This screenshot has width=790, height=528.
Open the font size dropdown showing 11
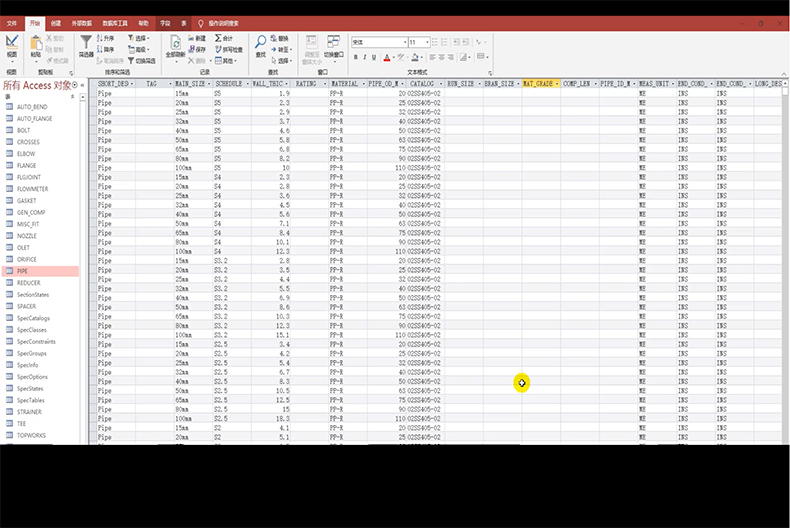(x=427, y=42)
